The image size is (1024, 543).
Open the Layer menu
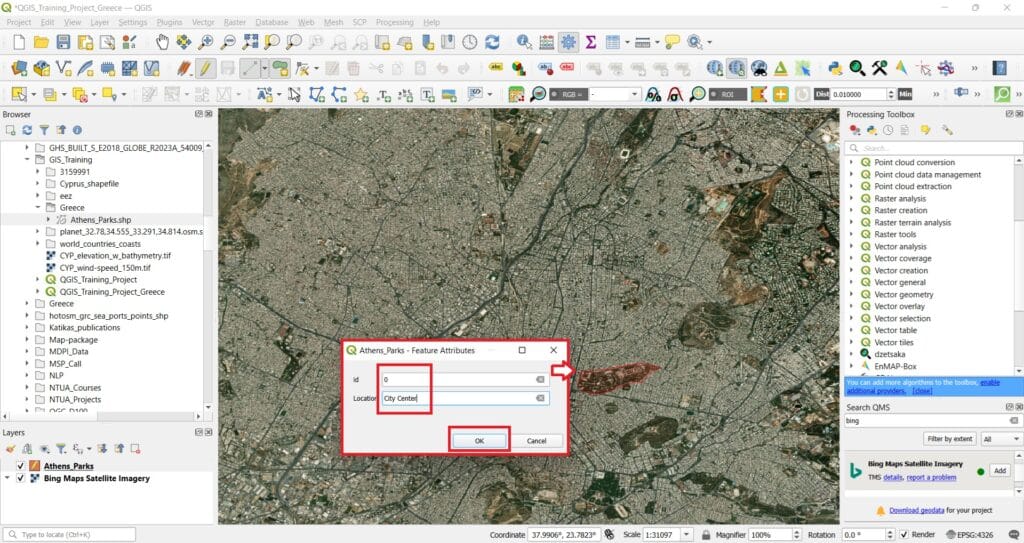[x=99, y=22]
